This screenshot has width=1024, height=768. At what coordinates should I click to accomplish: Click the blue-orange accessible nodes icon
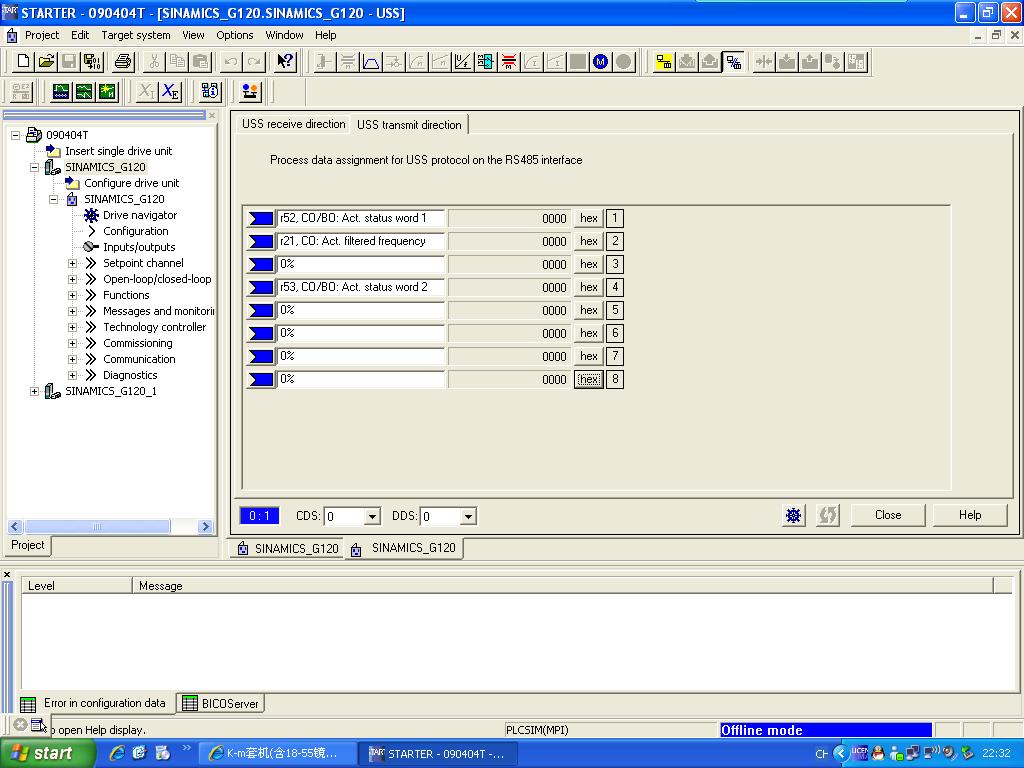[249, 91]
